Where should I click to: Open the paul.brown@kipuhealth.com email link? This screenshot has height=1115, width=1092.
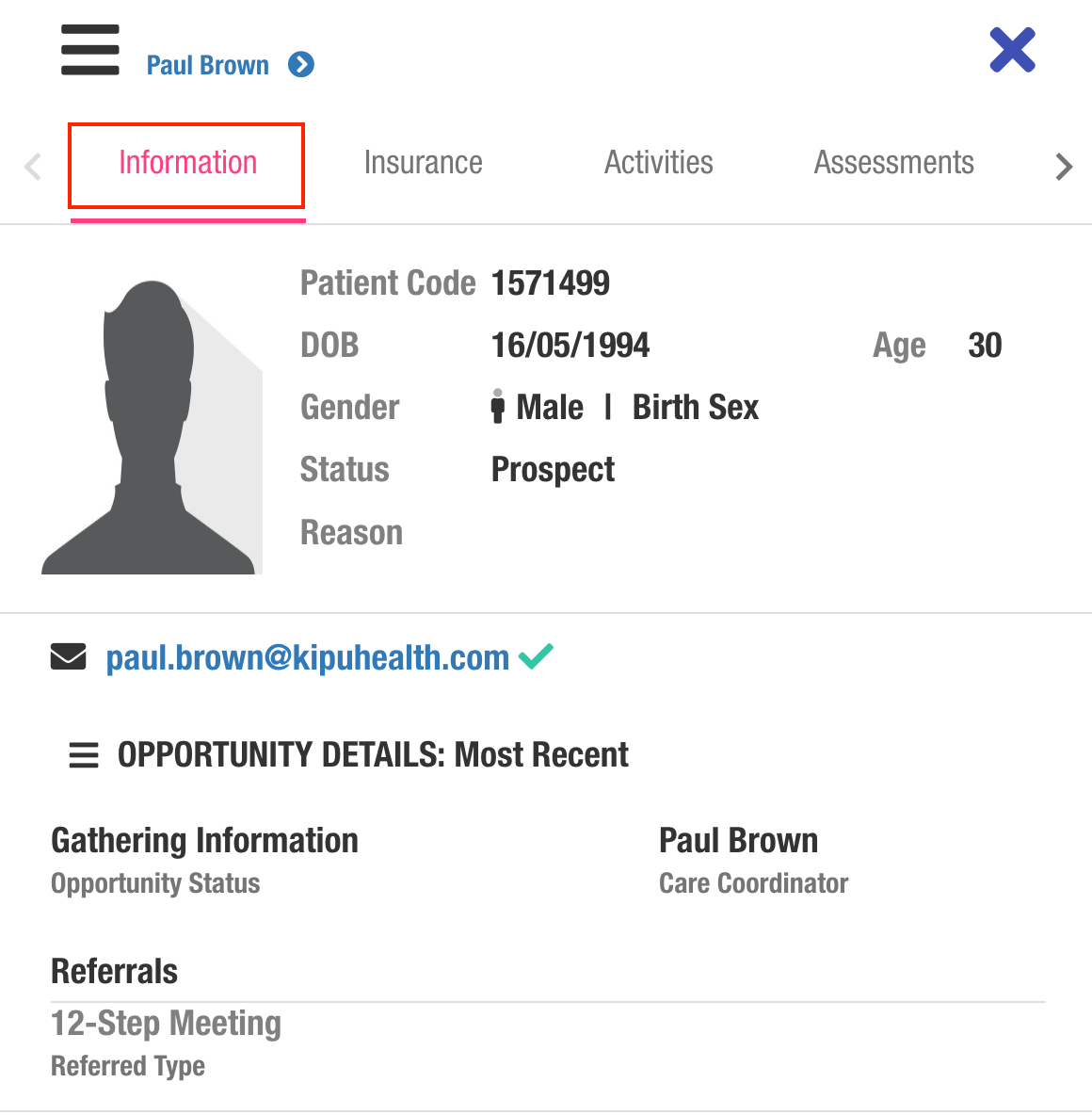click(x=307, y=657)
